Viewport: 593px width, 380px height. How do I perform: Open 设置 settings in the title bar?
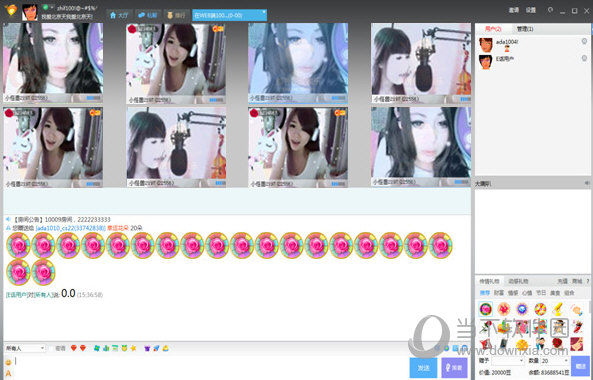tap(531, 10)
